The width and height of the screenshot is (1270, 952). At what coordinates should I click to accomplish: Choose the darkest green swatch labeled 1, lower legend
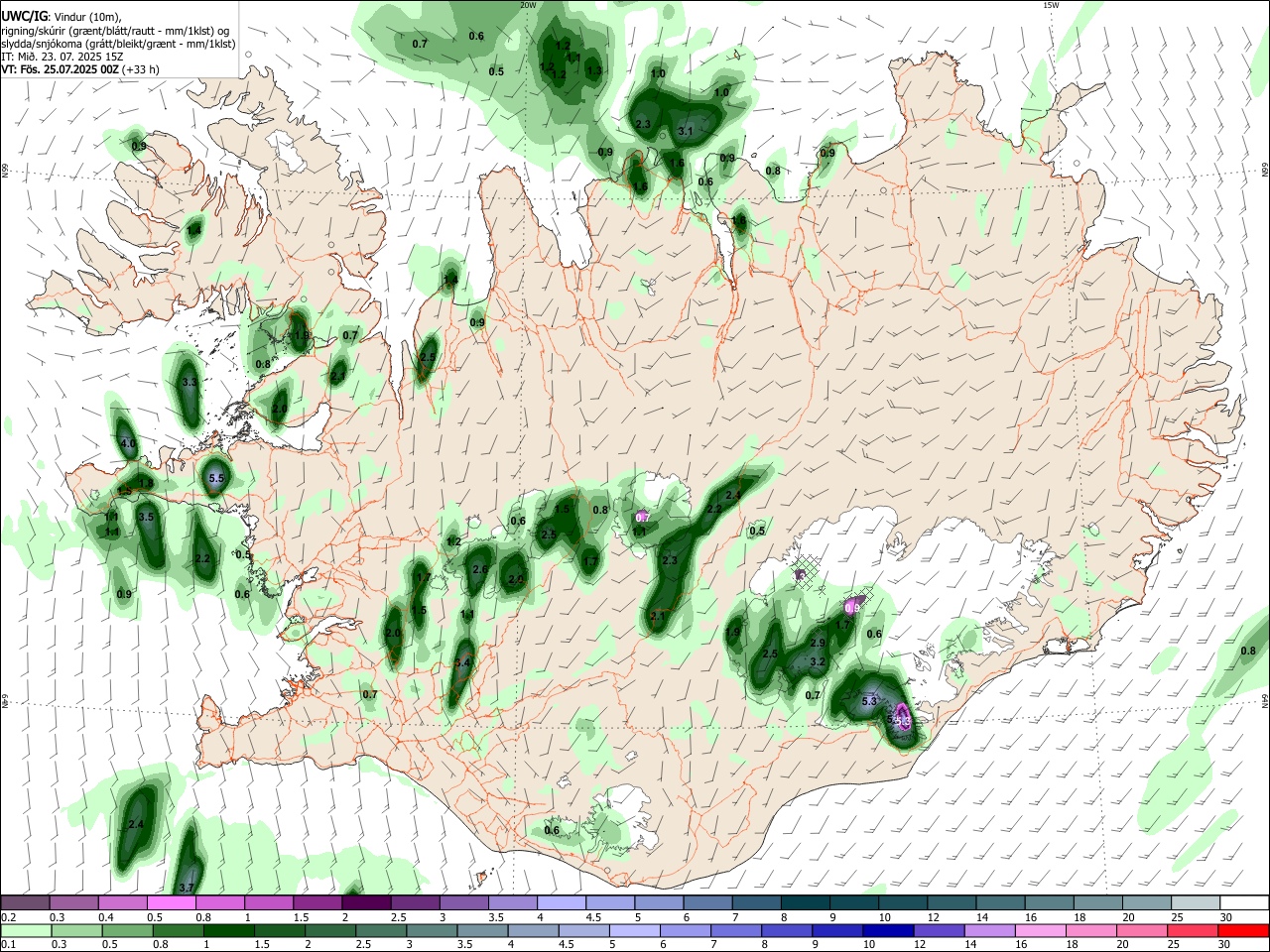228,930
